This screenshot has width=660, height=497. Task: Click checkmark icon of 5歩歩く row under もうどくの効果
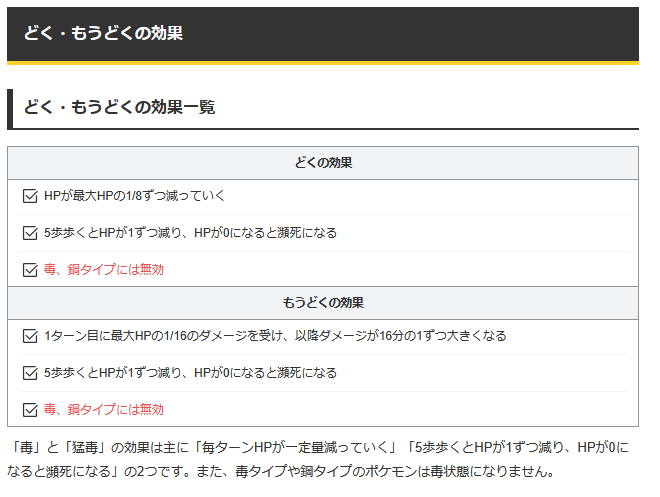tap(29, 373)
